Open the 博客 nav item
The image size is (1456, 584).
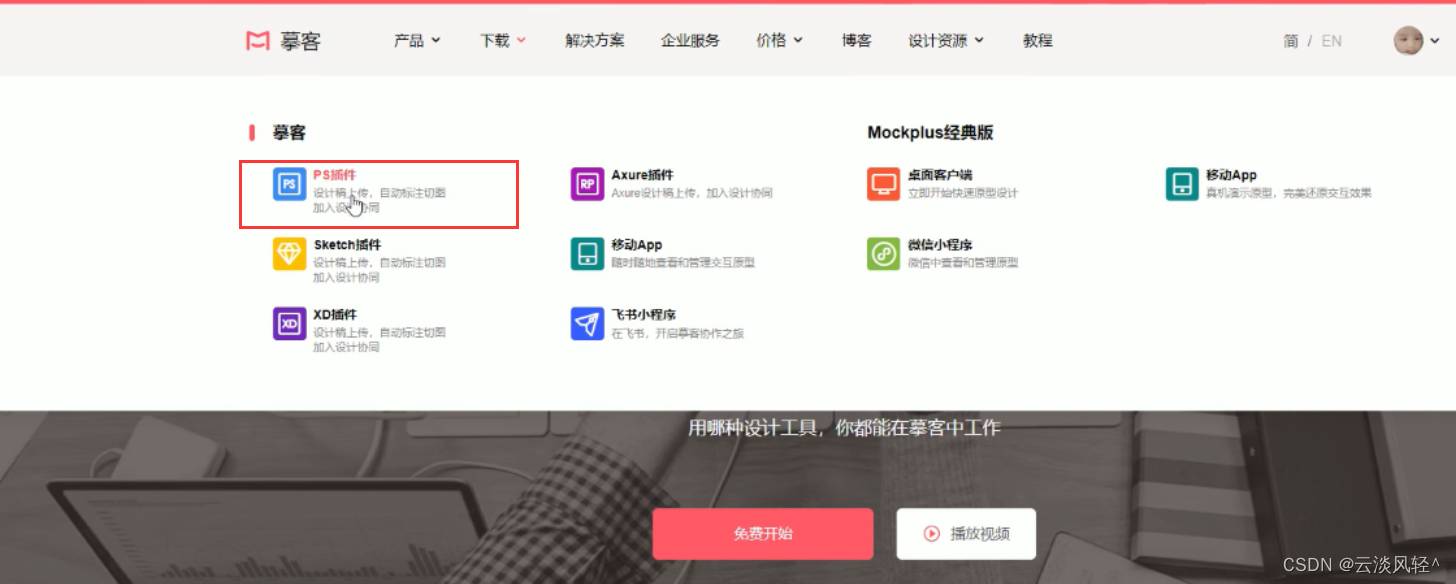[x=857, y=41]
